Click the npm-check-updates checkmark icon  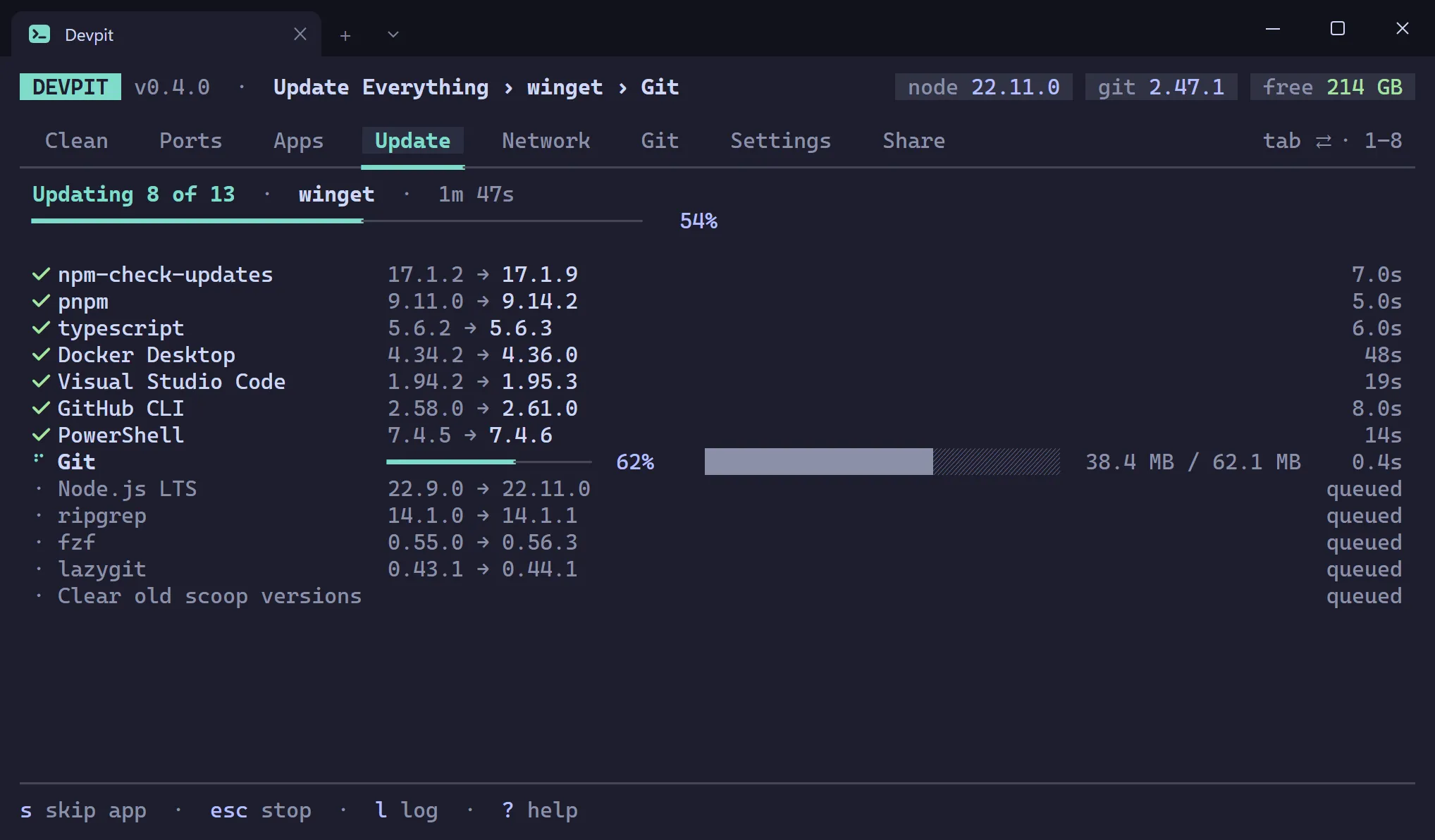point(42,274)
